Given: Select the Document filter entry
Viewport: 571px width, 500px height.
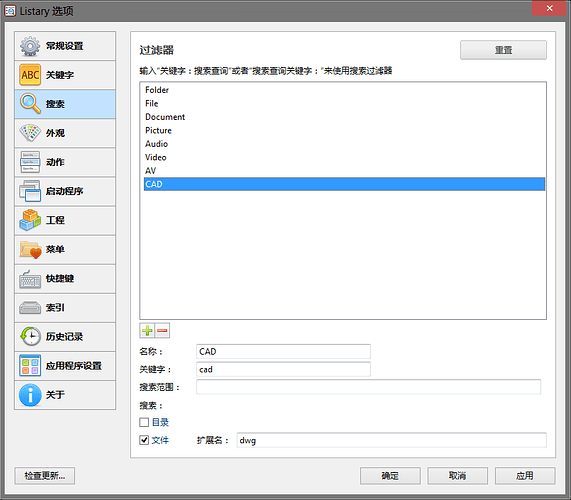Looking at the screenshot, I should coord(344,117).
